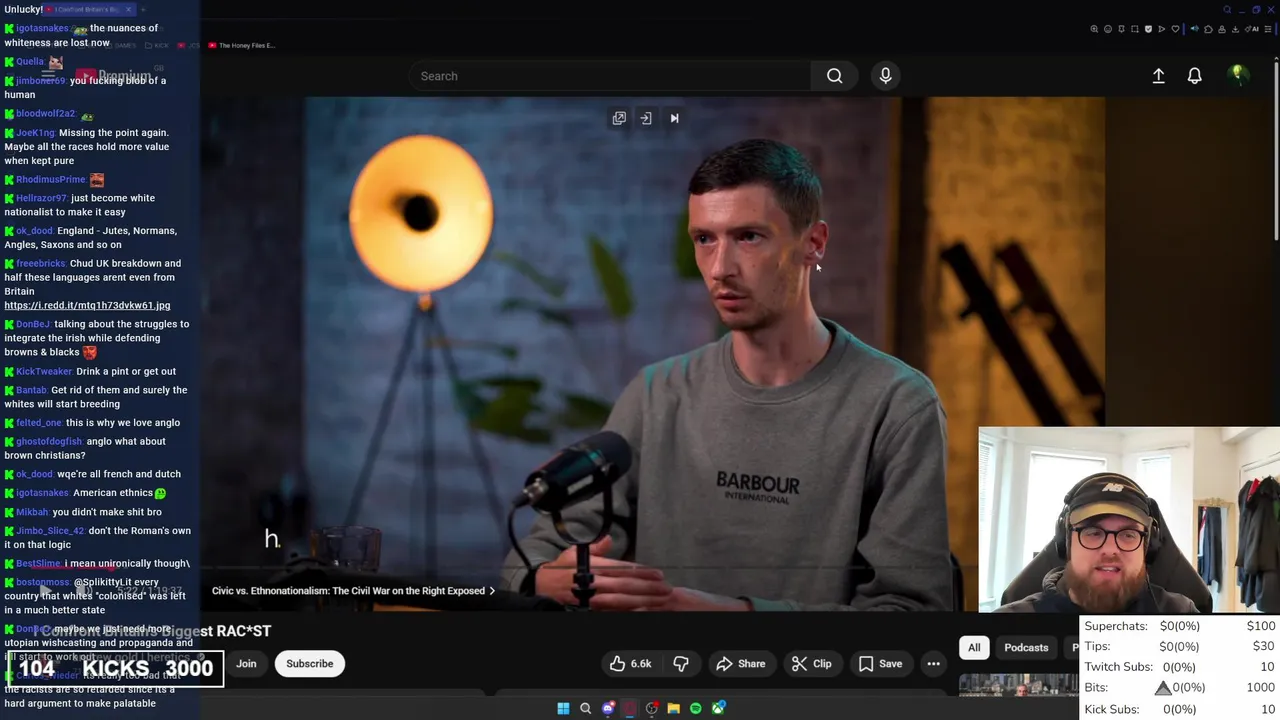Open File Explorer from the taskbar

click(x=674, y=708)
